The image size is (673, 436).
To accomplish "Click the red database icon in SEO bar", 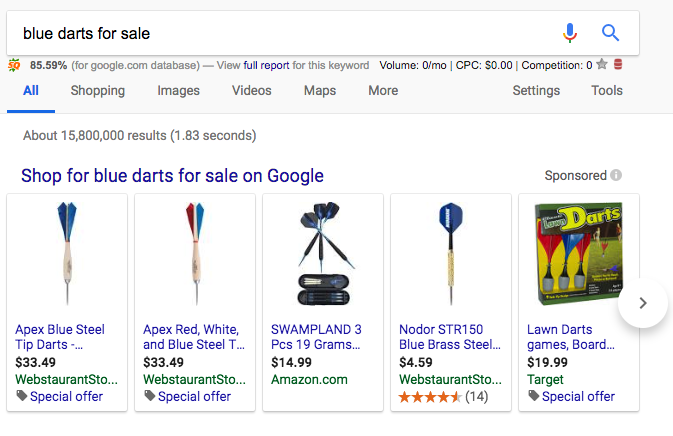I will tap(617, 65).
